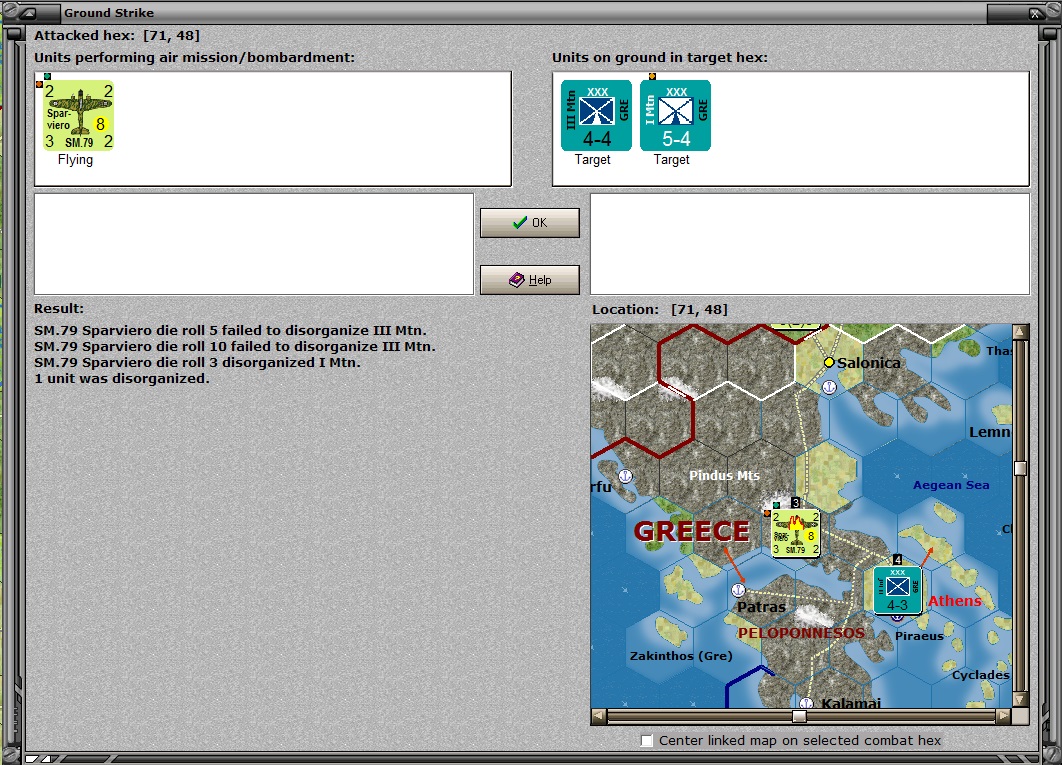Click map horizontal scrollbar left arrow

tap(598, 716)
